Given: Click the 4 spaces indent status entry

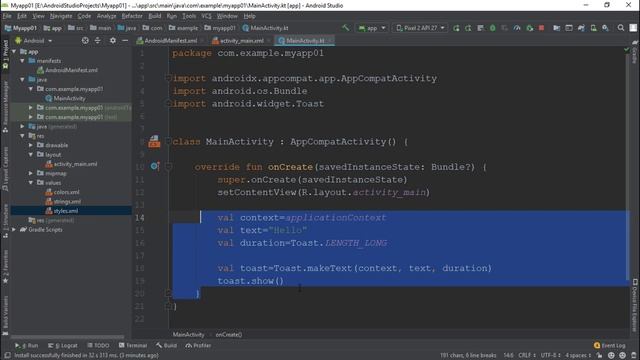Looking at the screenshot, I should (578, 356).
